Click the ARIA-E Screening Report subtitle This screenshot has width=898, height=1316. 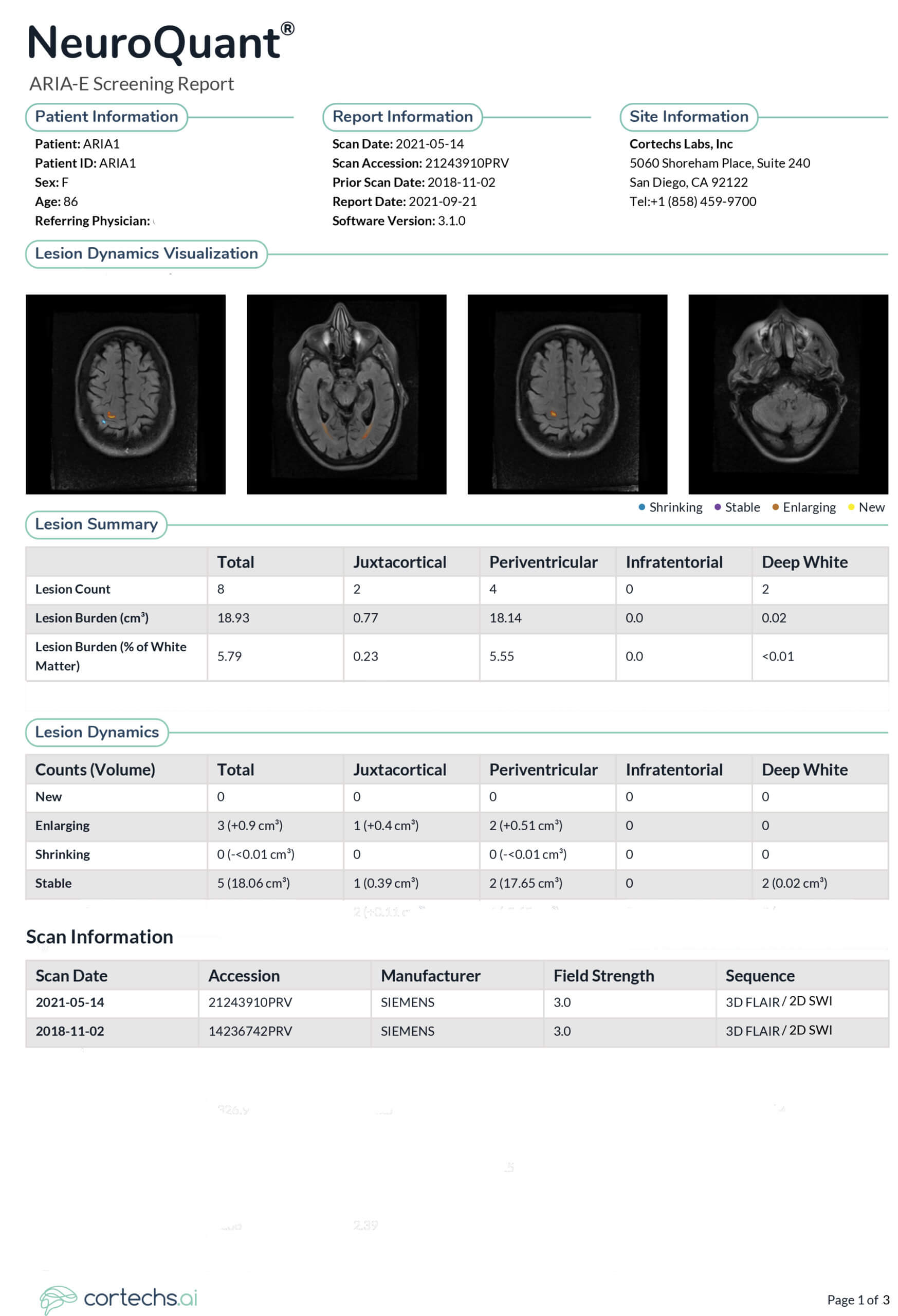pyautogui.click(x=132, y=84)
